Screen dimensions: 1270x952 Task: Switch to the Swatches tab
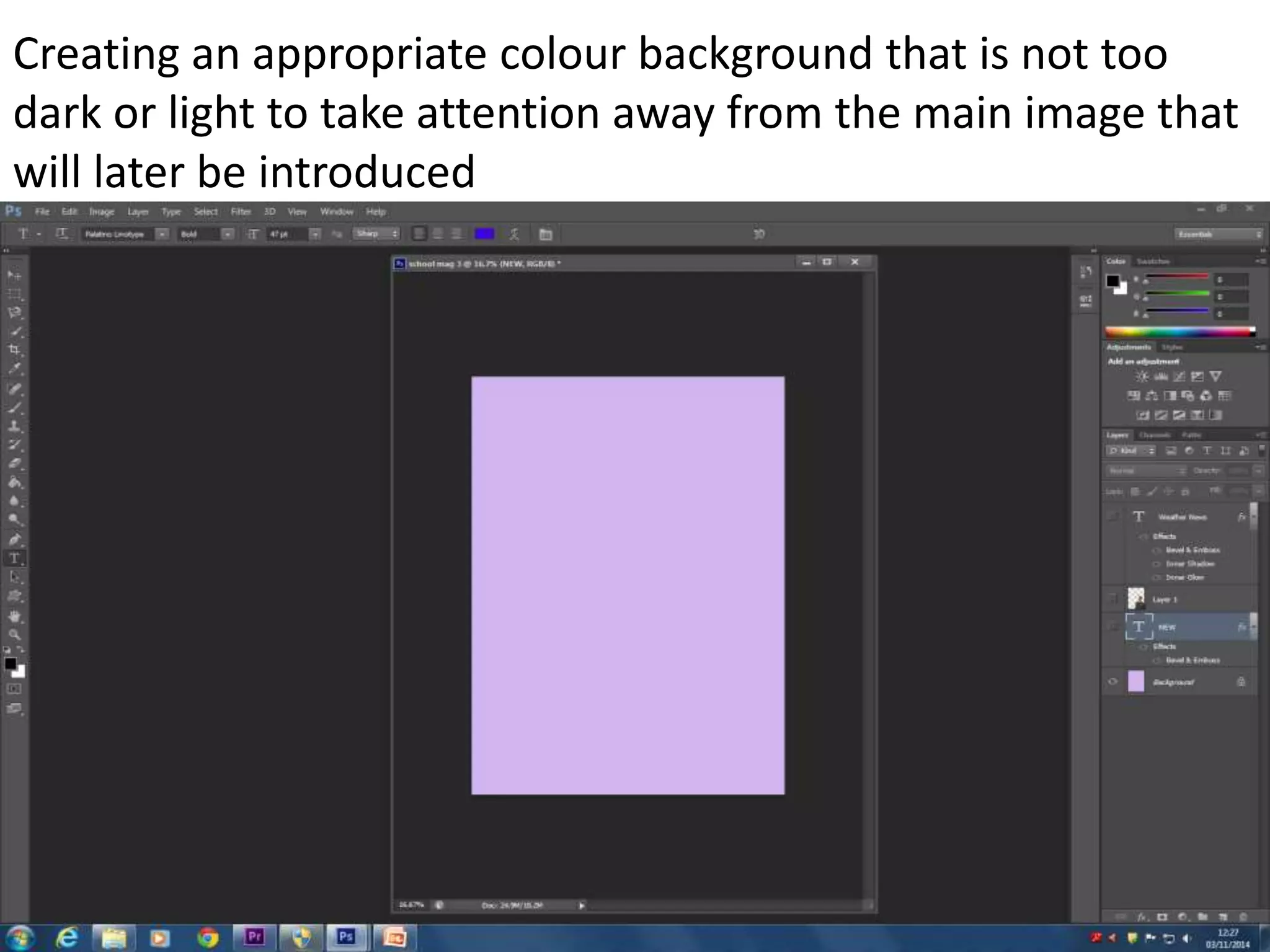[1153, 262]
